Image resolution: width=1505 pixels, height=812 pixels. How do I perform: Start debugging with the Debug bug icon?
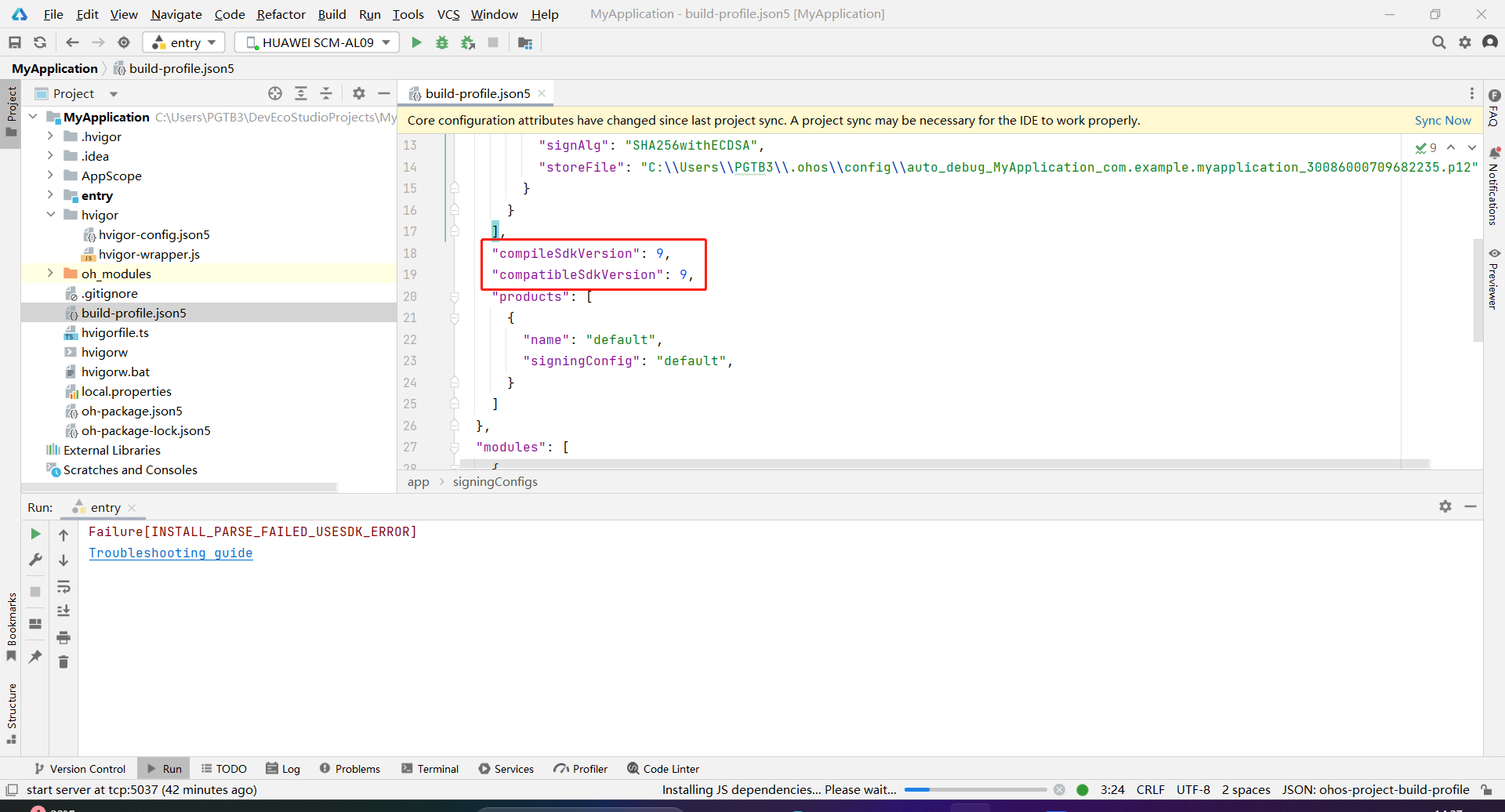[x=442, y=42]
